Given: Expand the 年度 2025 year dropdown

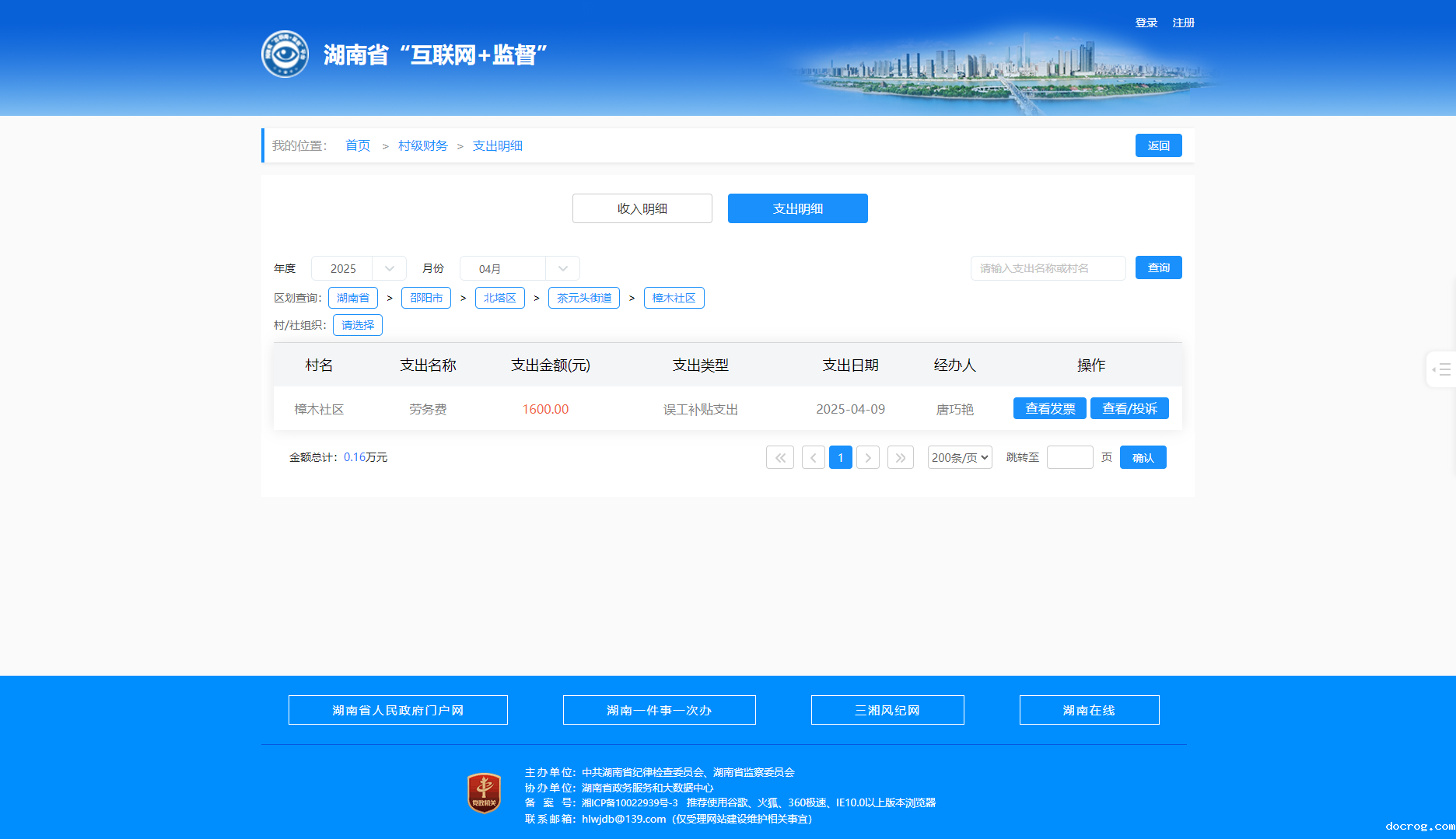Looking at the screenshot, I should [x=359, y=268].
